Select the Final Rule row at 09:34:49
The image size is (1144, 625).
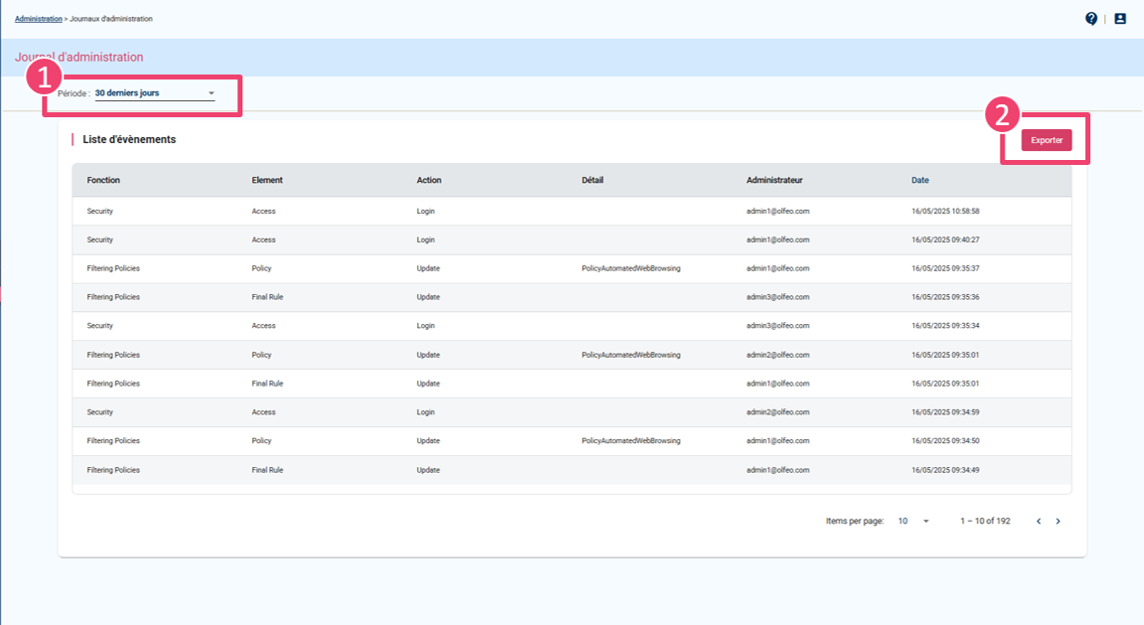pos(571,469)
